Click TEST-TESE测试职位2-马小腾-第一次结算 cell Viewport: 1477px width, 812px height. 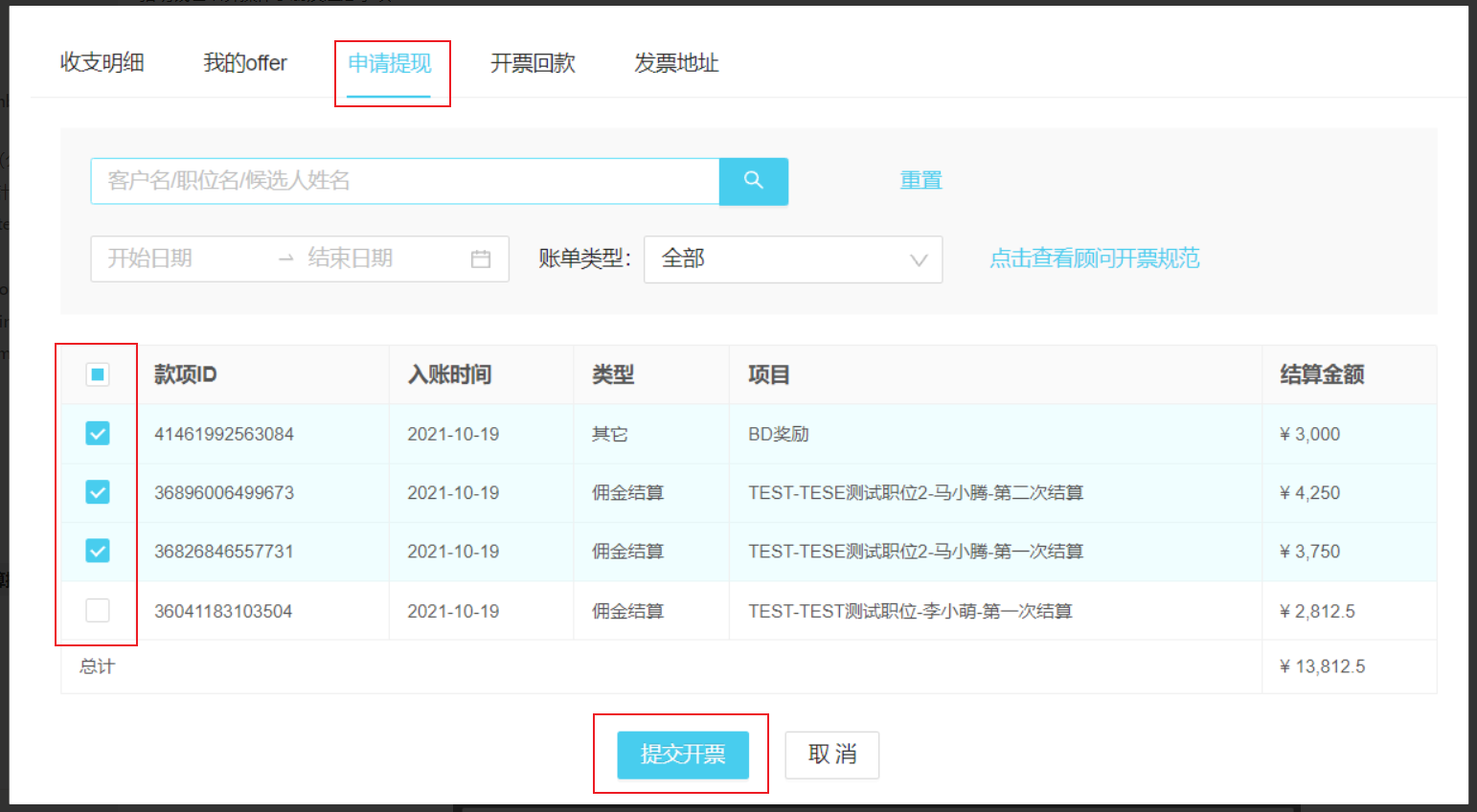tap(916, 552)
